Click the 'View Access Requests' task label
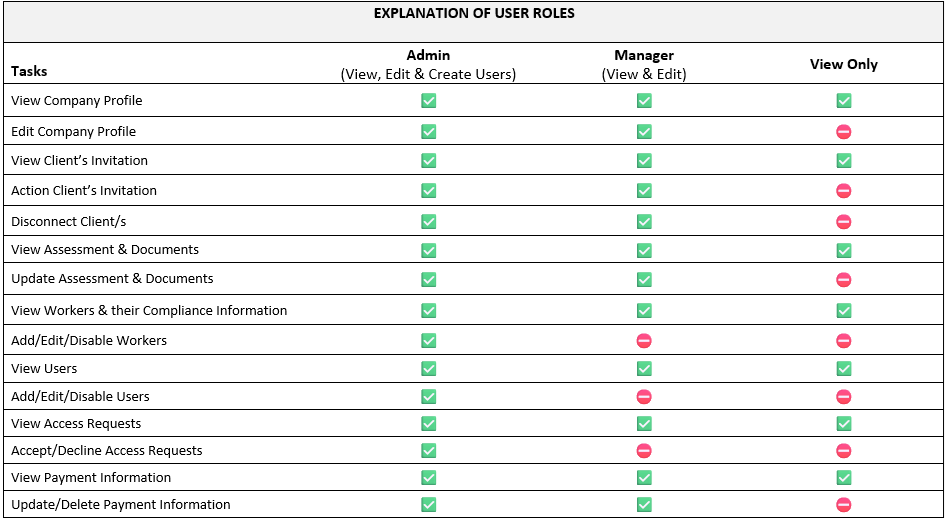947x522 pixels. coord(76,424)
